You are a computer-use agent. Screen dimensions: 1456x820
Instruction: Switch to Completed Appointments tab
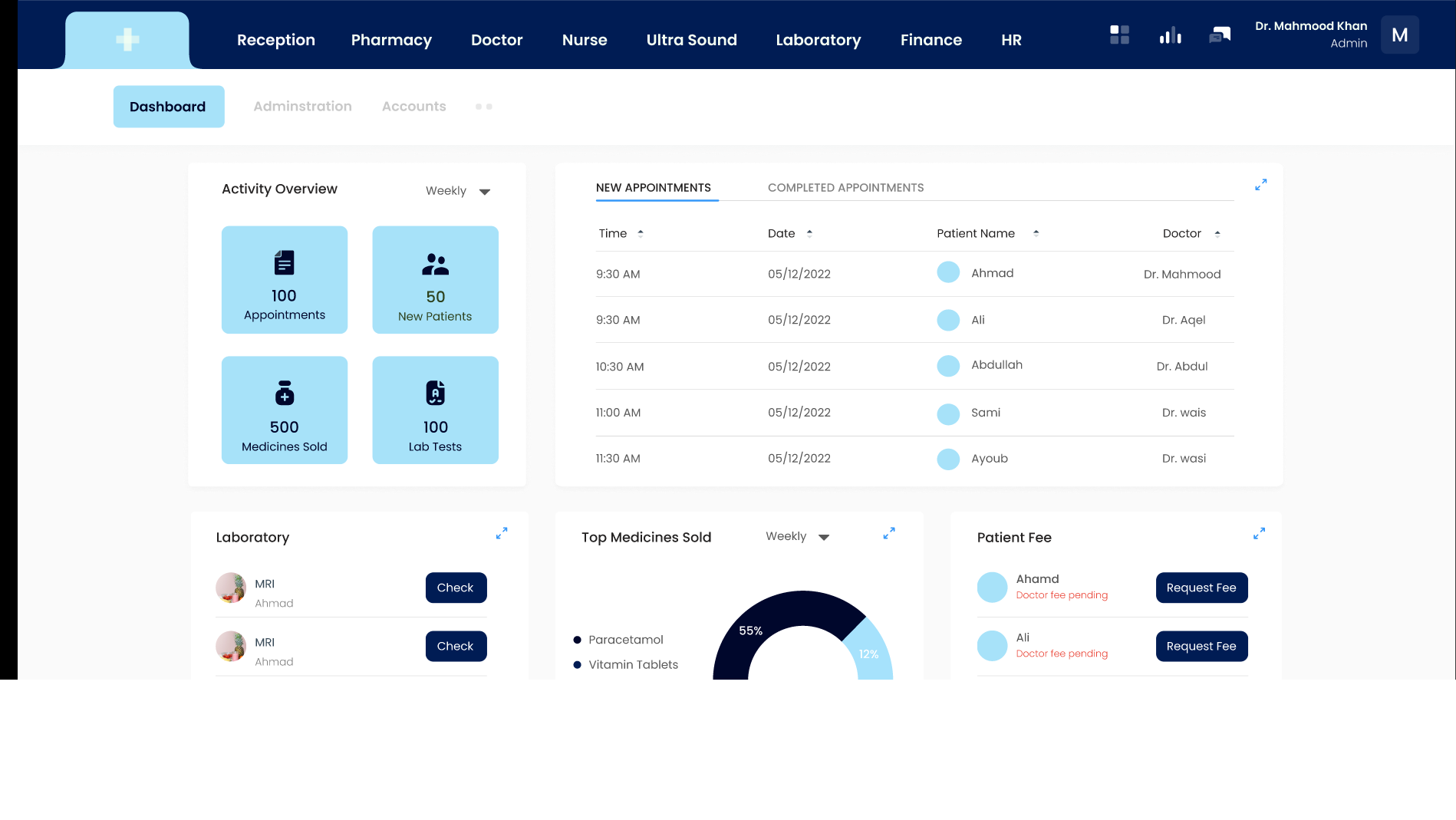pyautogui.click(x=845, y=188)
